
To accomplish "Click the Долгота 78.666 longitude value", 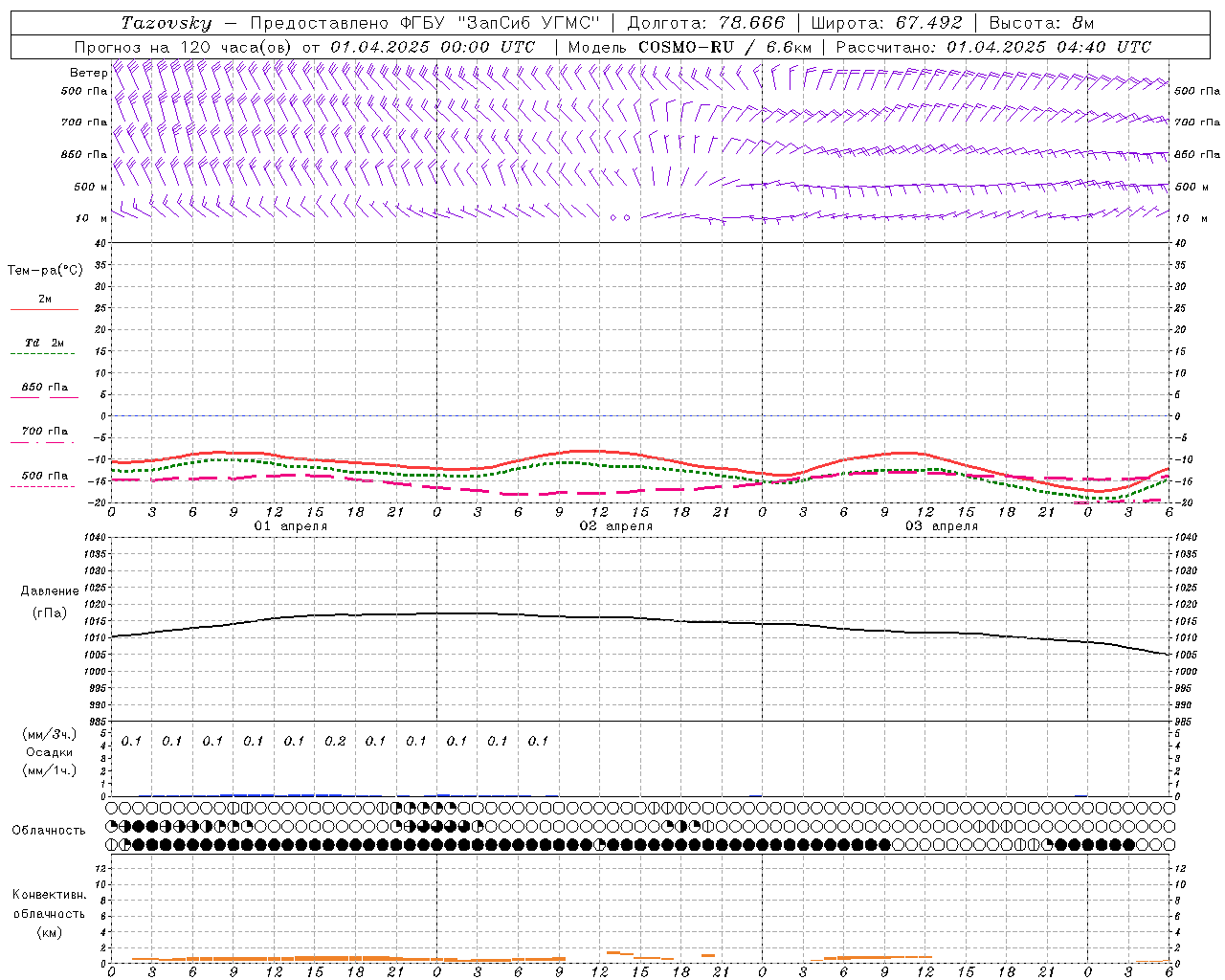I will point(705,23).
